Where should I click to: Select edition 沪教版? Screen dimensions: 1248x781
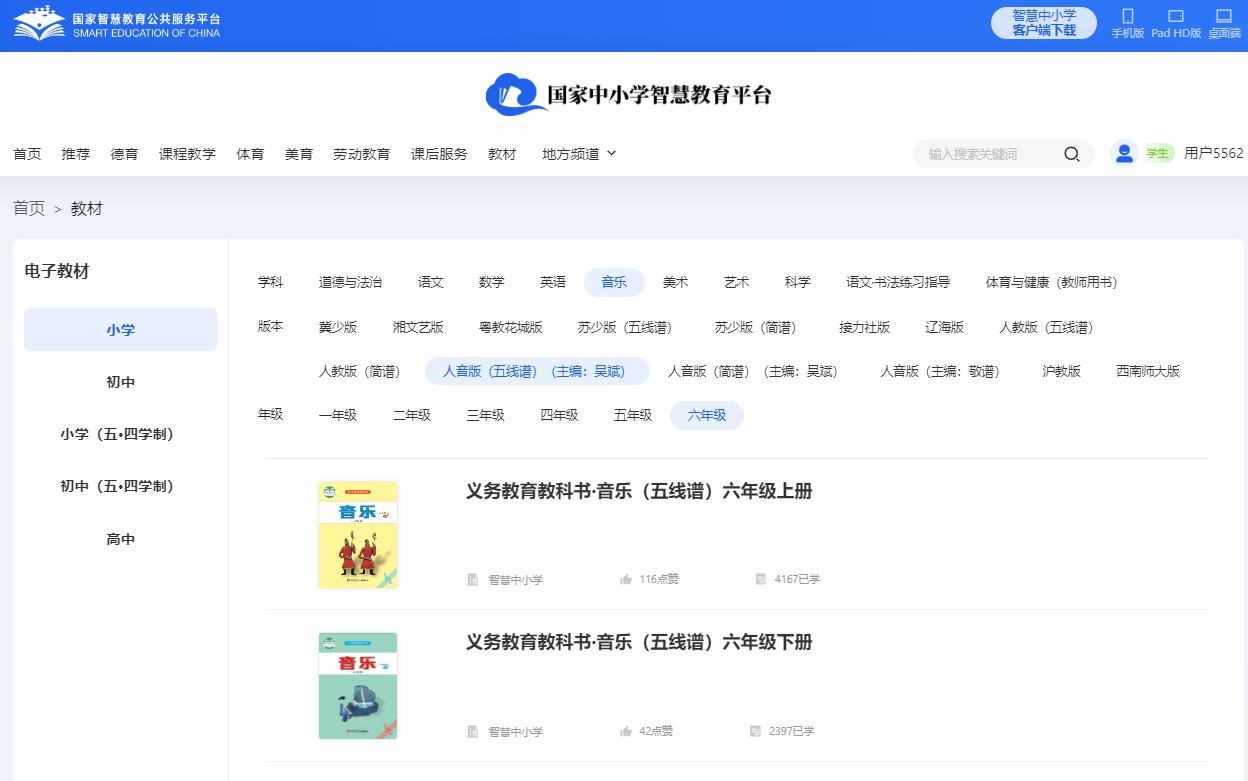(1062, 371)
